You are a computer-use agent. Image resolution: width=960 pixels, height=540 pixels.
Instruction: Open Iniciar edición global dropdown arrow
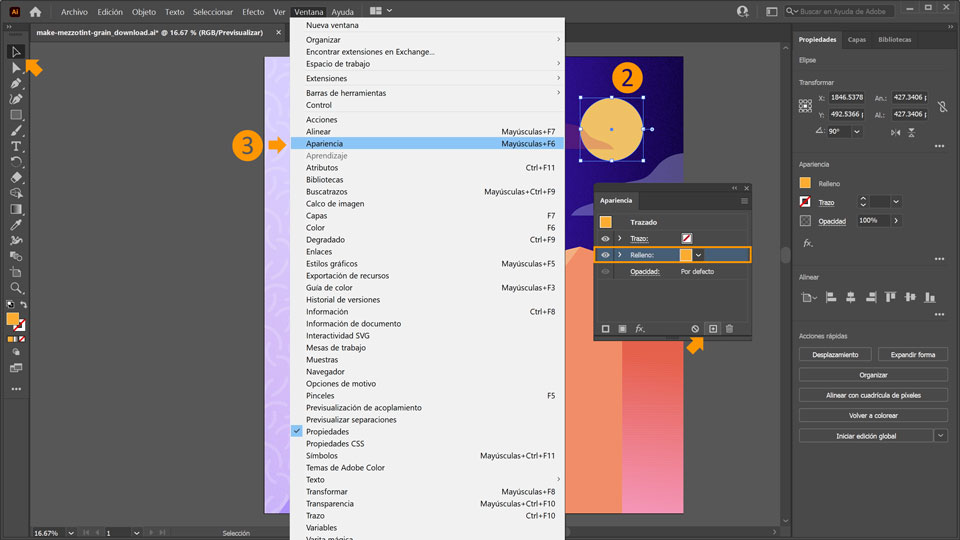tap(941, 435)
